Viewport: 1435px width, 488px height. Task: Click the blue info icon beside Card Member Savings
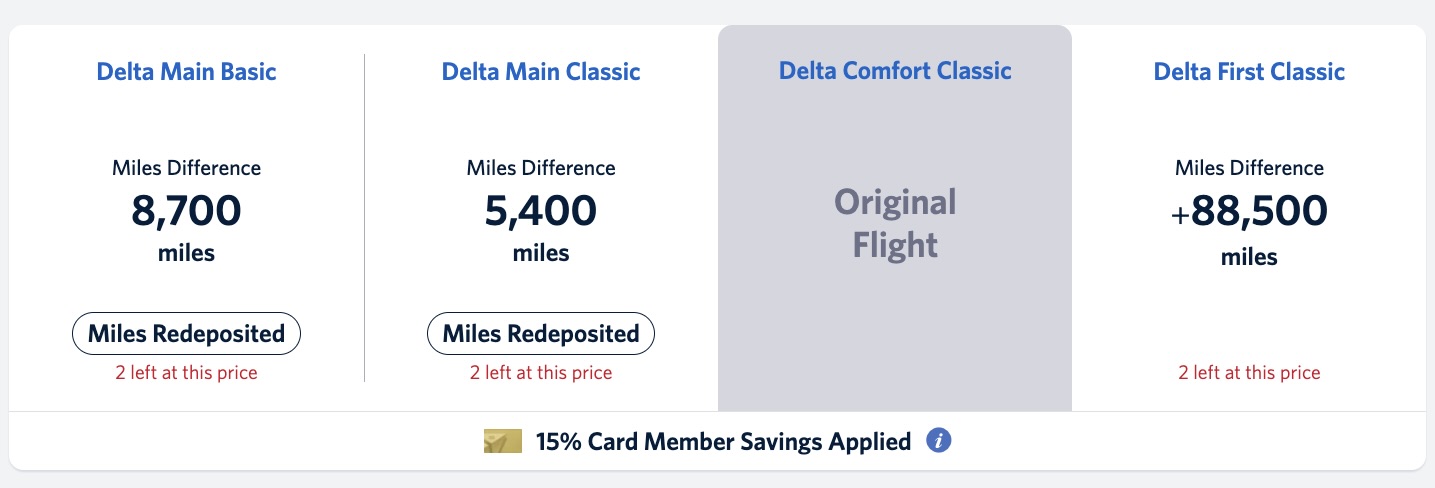click(938, 441)
